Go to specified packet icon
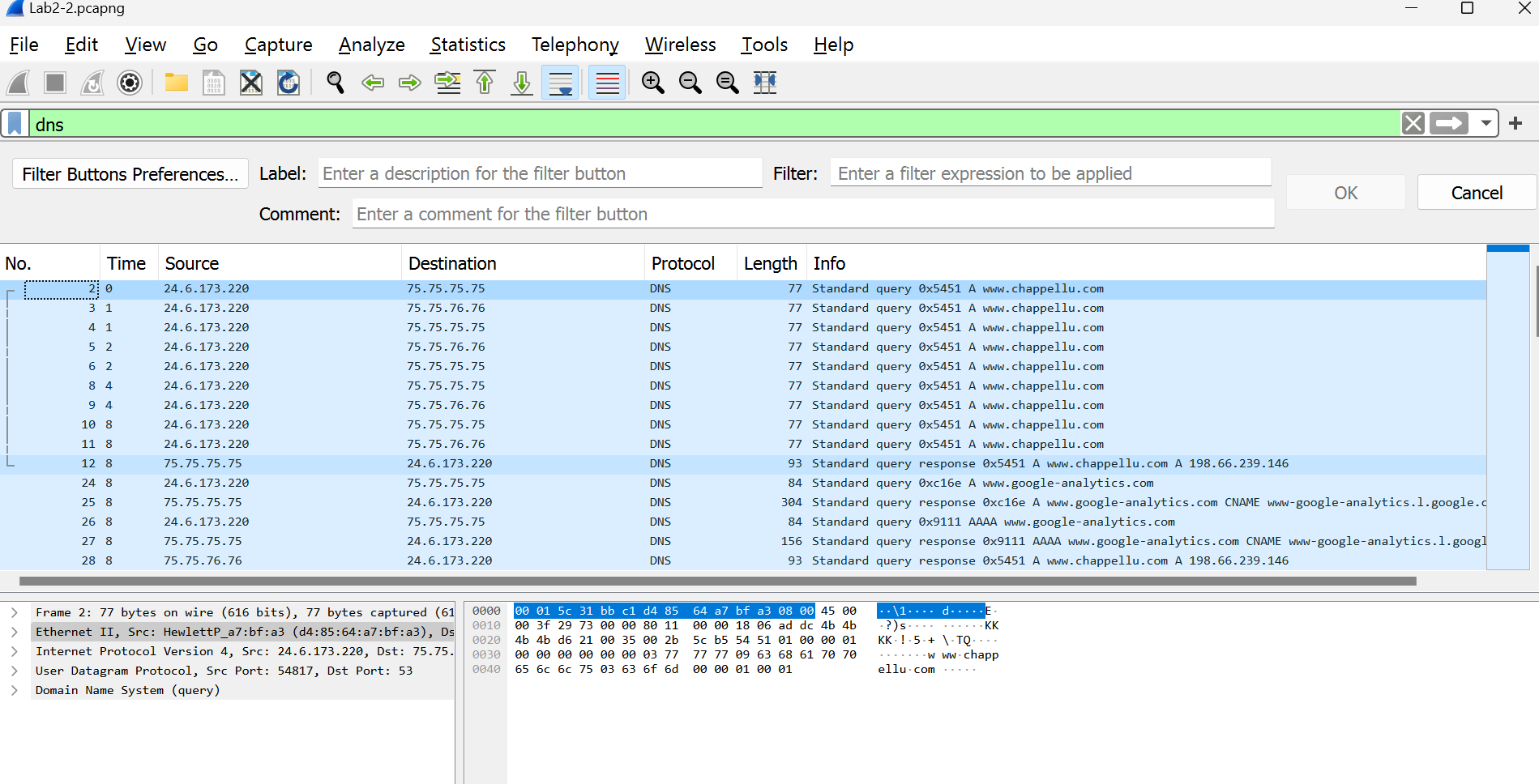 pyautogui.click(x=447, y=83)
